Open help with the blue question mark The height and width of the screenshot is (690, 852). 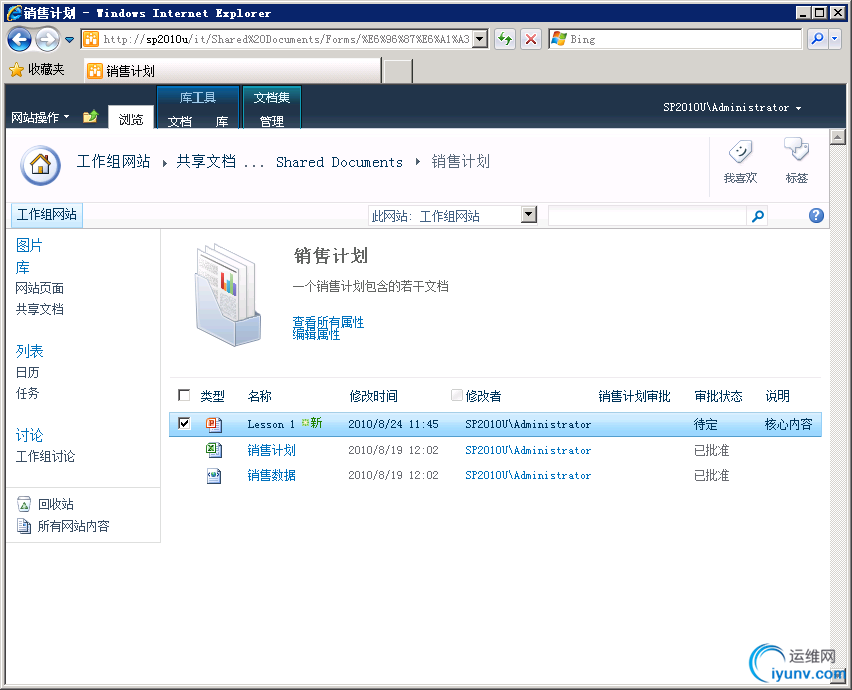click(x=816, y=216)
